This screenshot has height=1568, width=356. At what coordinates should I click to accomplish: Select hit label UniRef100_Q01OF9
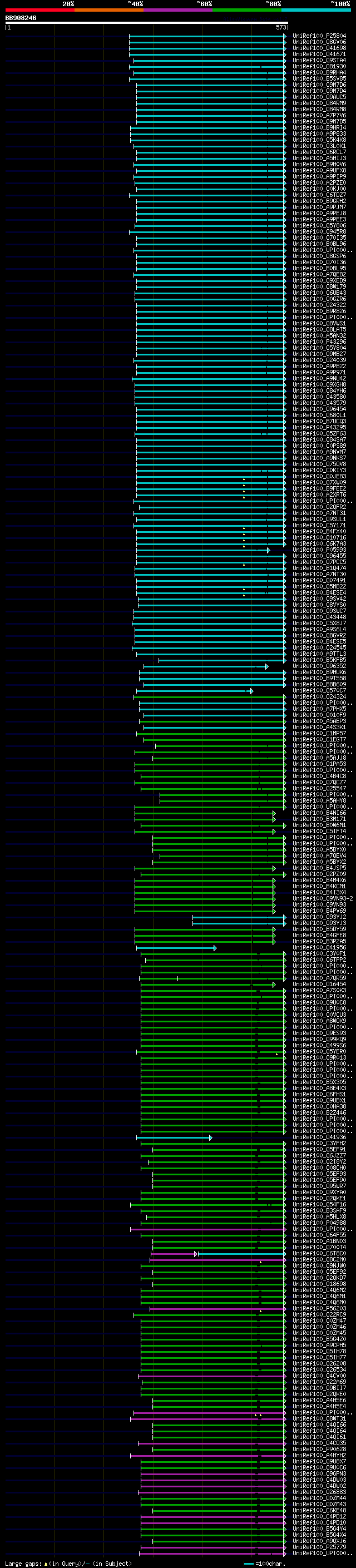tap(319, 715)
